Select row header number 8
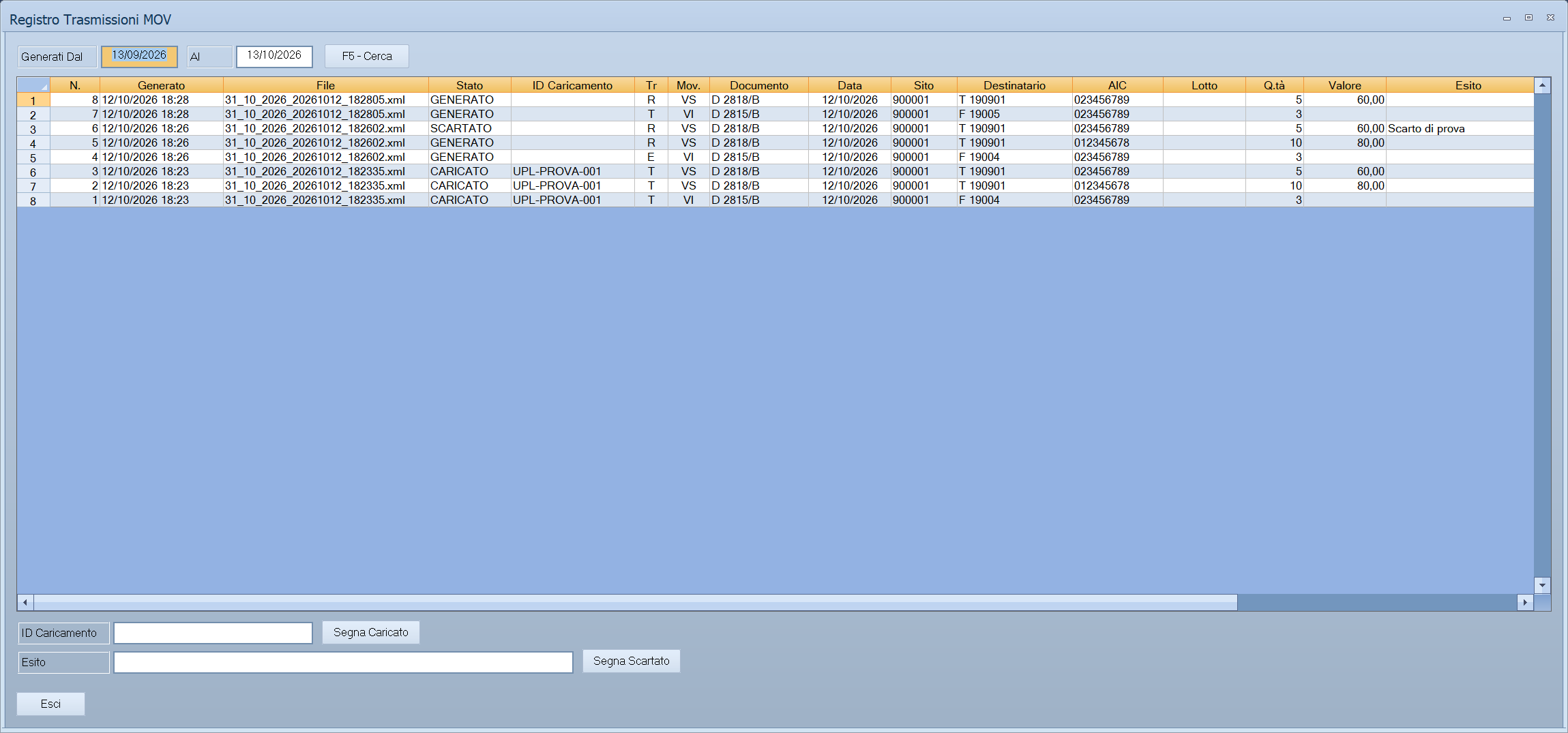Viewport: 1568px width, 733px height. click(33, 200)
